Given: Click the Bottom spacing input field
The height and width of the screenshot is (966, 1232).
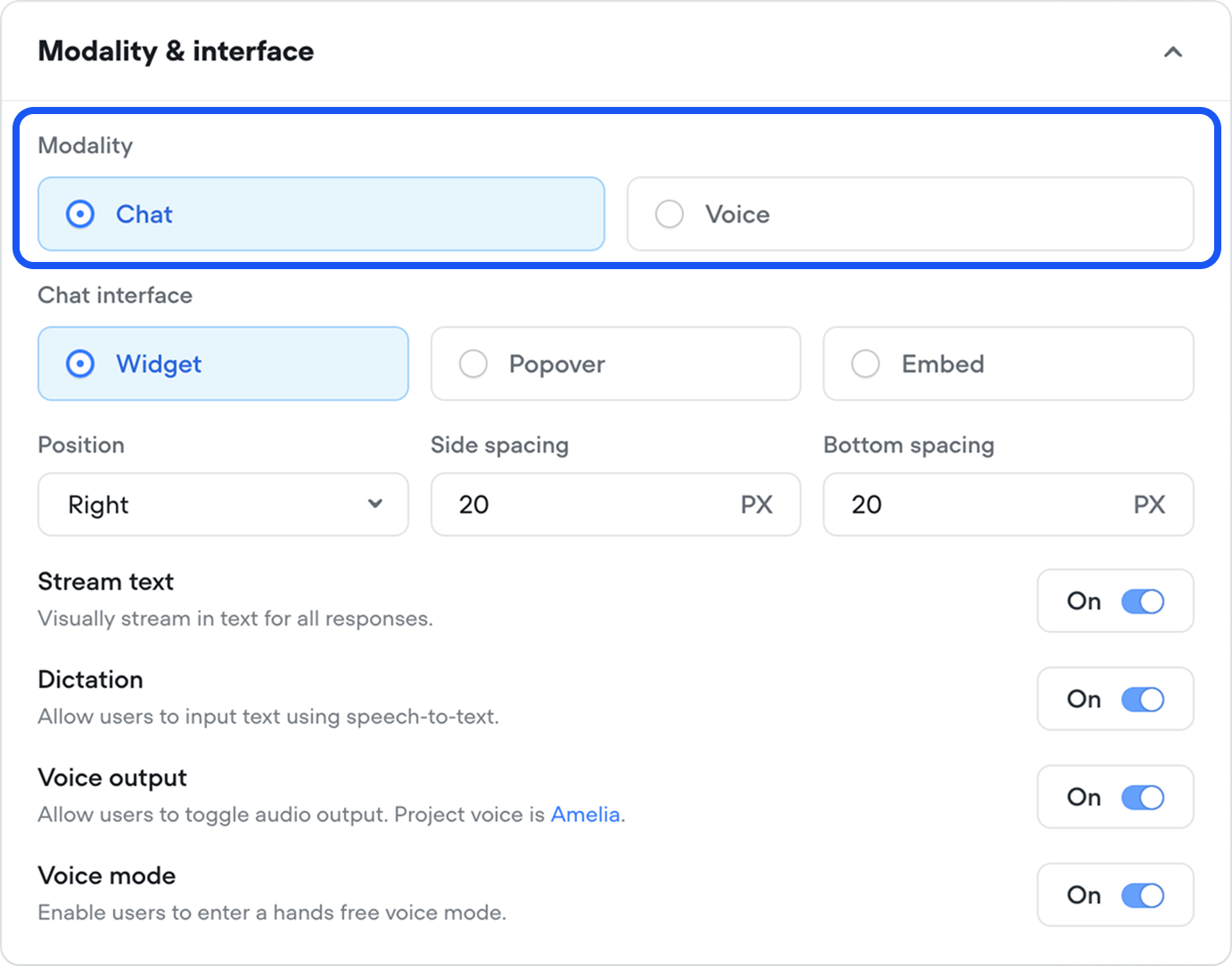Looking at the screenshot, I should tap(981, 504).
